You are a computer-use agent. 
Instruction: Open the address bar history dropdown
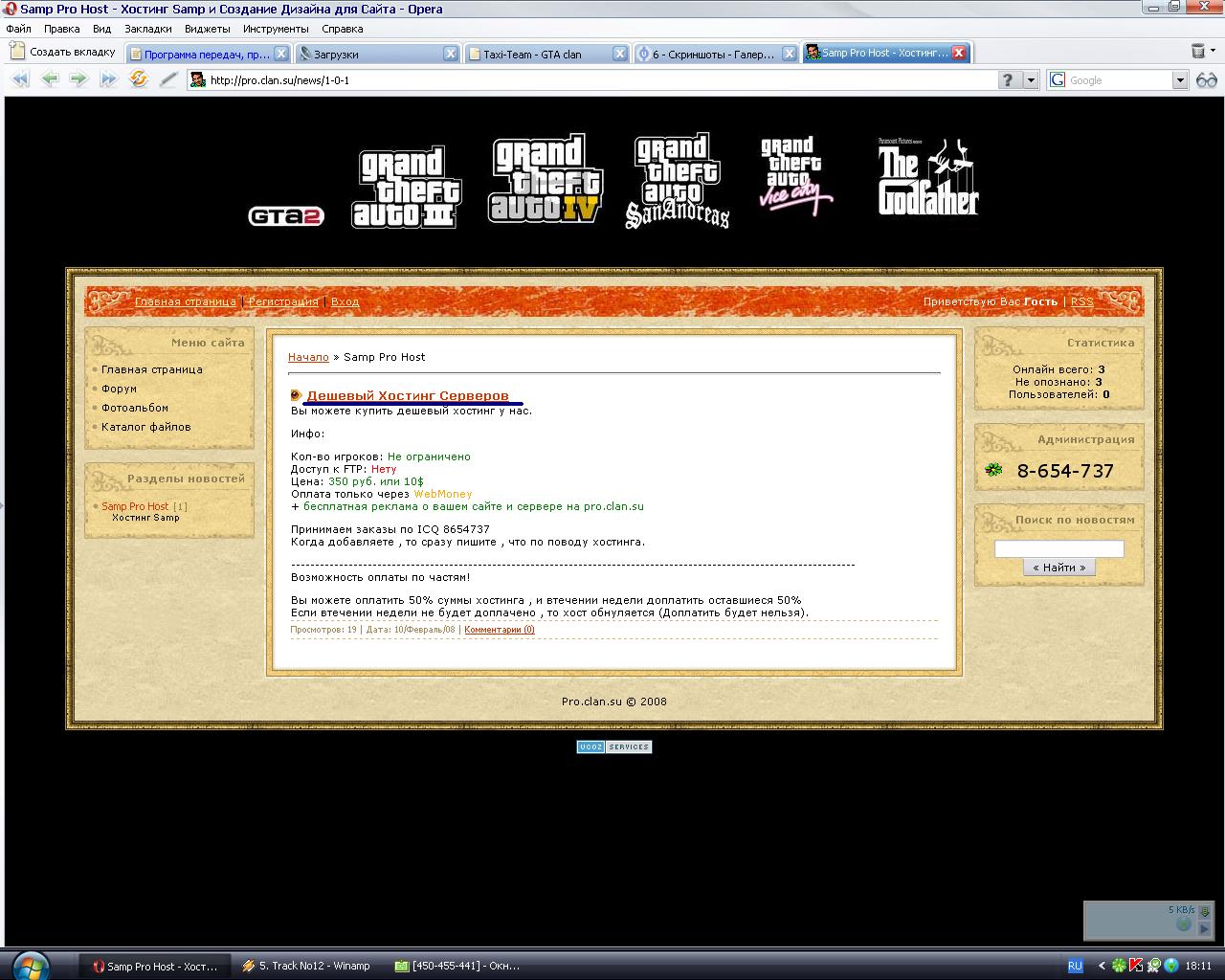tap(1031, 80)
